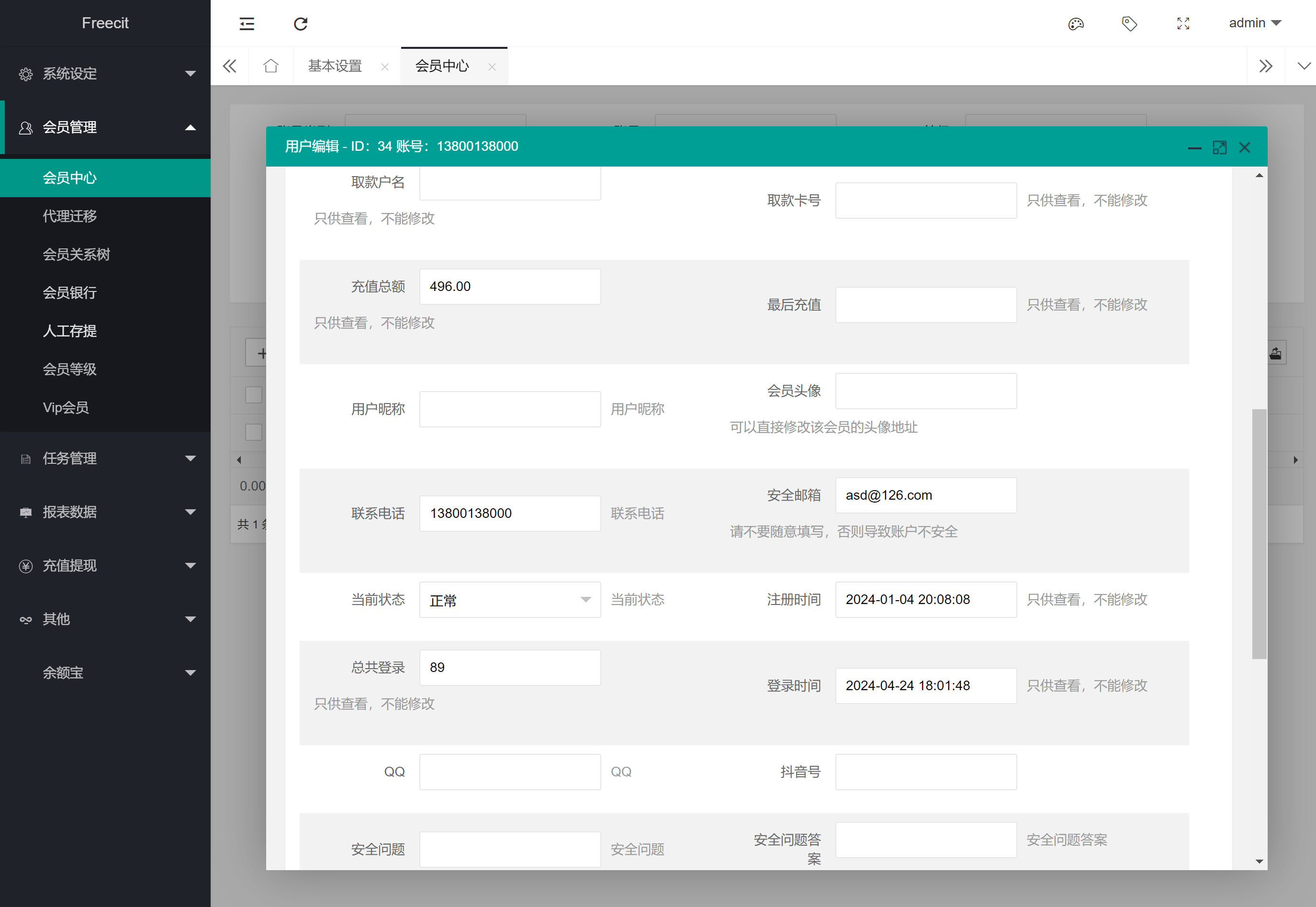Tick second row checkbox in background table
This screenshot has height=907, width=1316.
254,432
